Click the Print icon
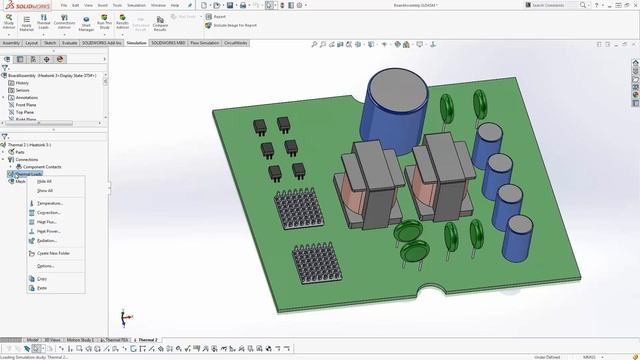Screen dimensions: 640x360 [243, 5]
